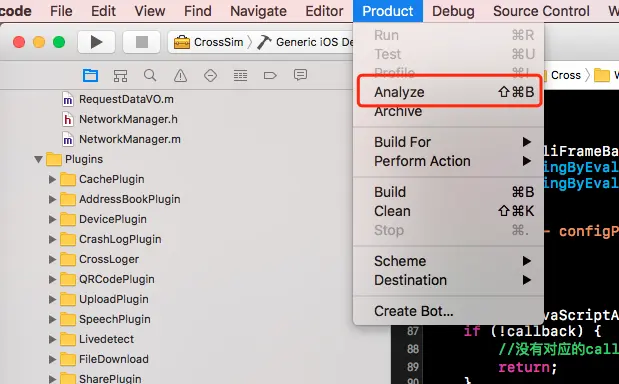Open the Find navigator magnifier icon
The width and height of the screenshot is (619, 384).
[x=150, y=75]
